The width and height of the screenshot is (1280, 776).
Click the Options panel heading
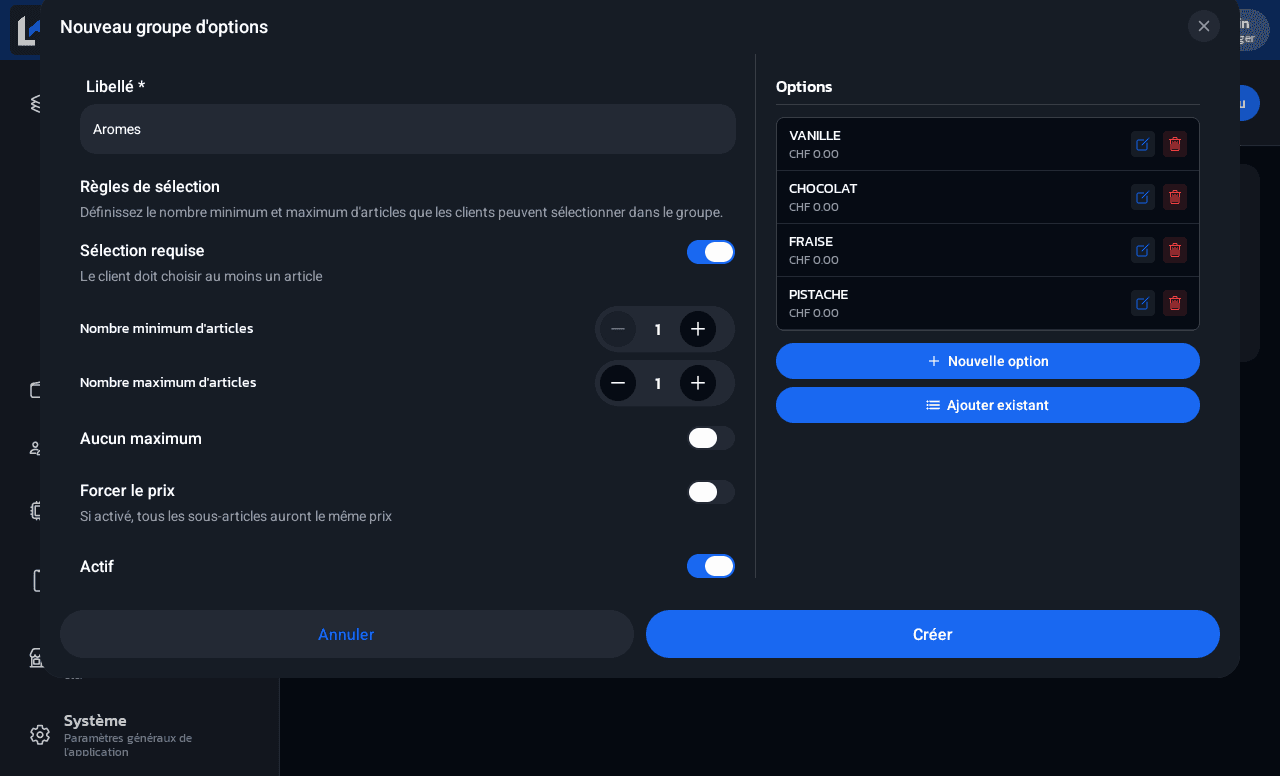[804, 87]
